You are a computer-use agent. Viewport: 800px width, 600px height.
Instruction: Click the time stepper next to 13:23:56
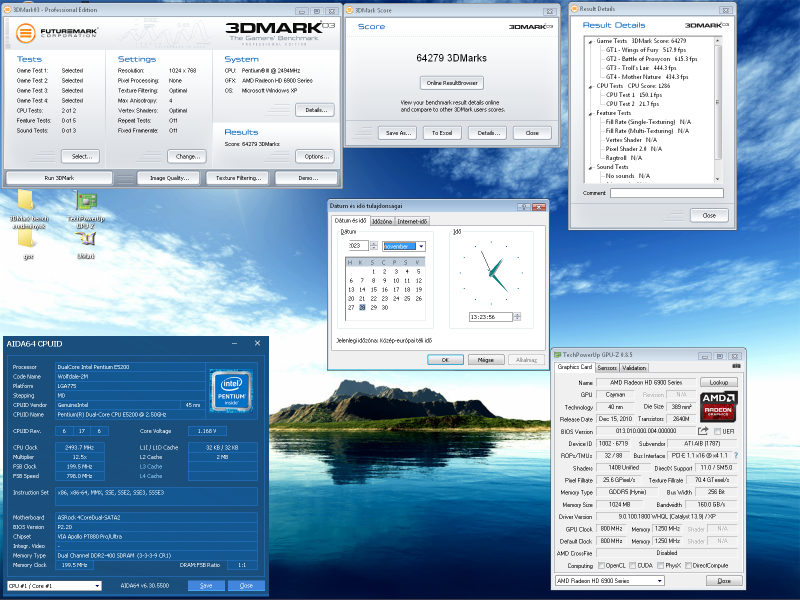517,317
